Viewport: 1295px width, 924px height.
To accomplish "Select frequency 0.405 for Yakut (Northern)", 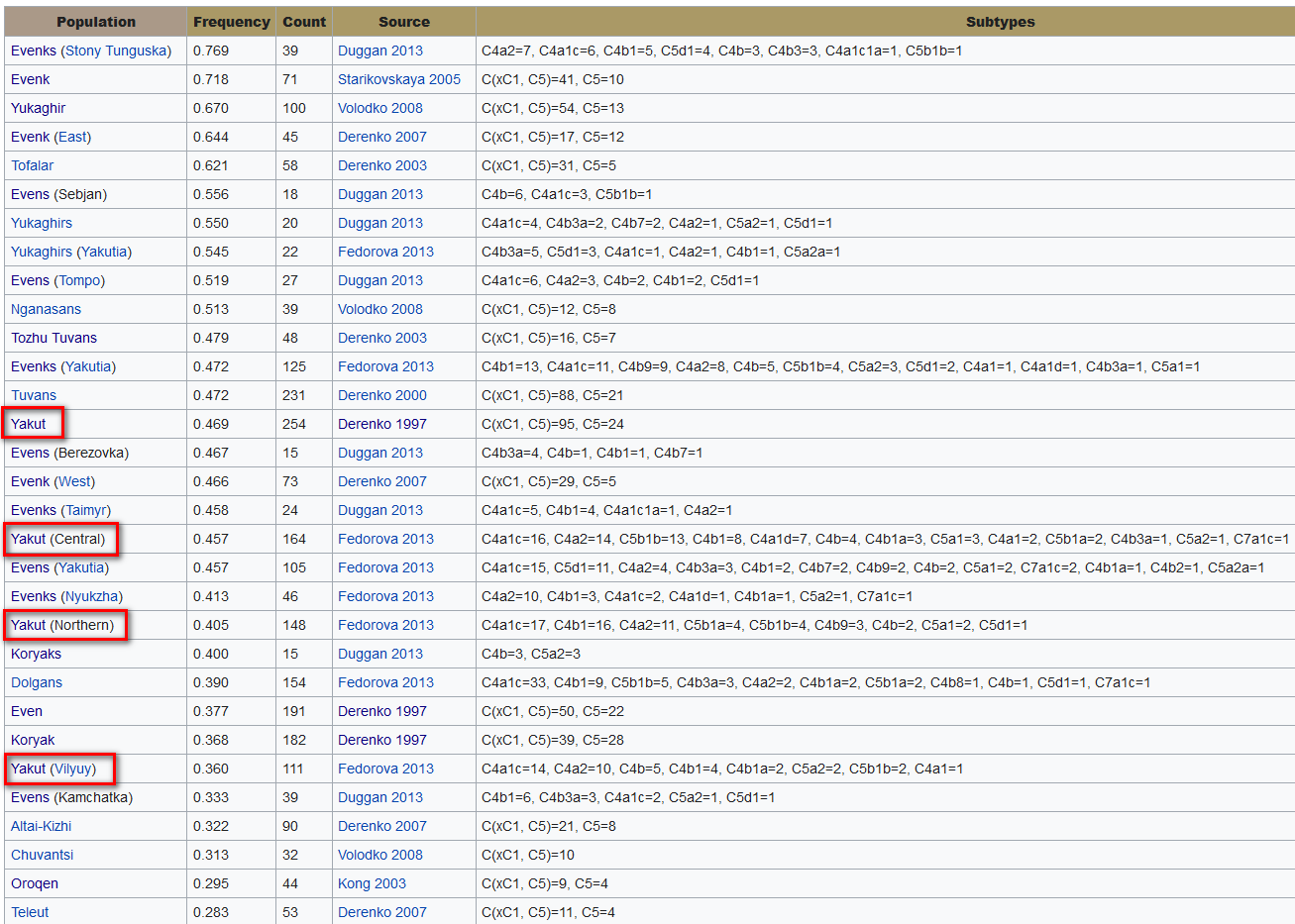I will pyautogui.click(x=211, y=625).
